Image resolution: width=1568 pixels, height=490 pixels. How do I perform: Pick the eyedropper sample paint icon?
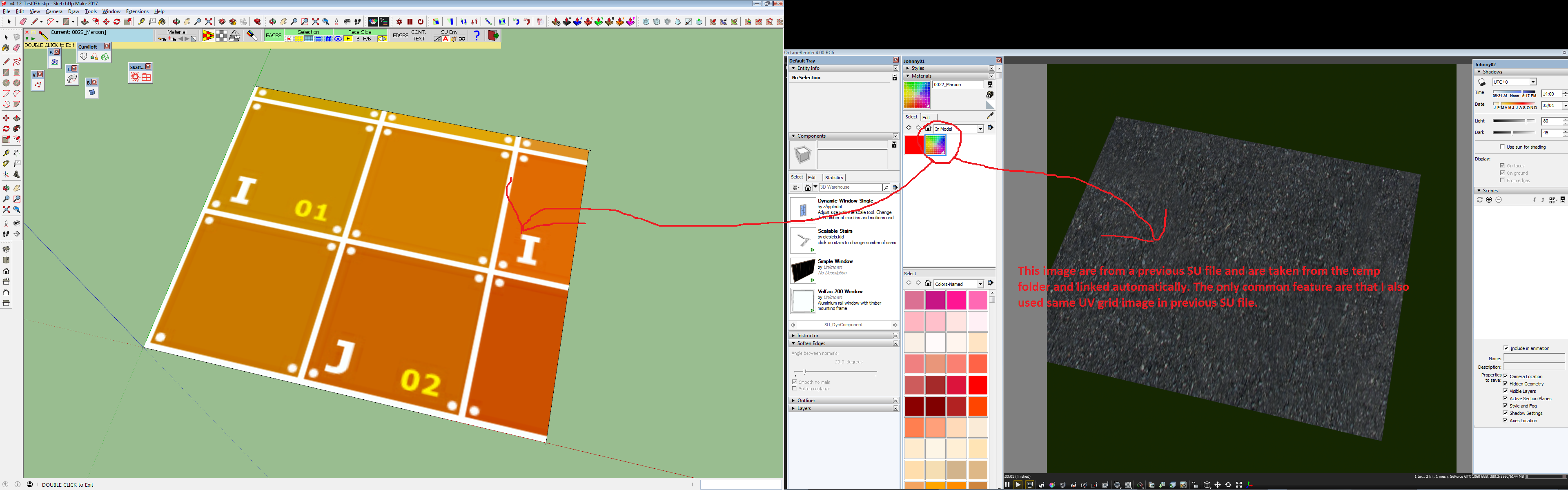[990, 115]
